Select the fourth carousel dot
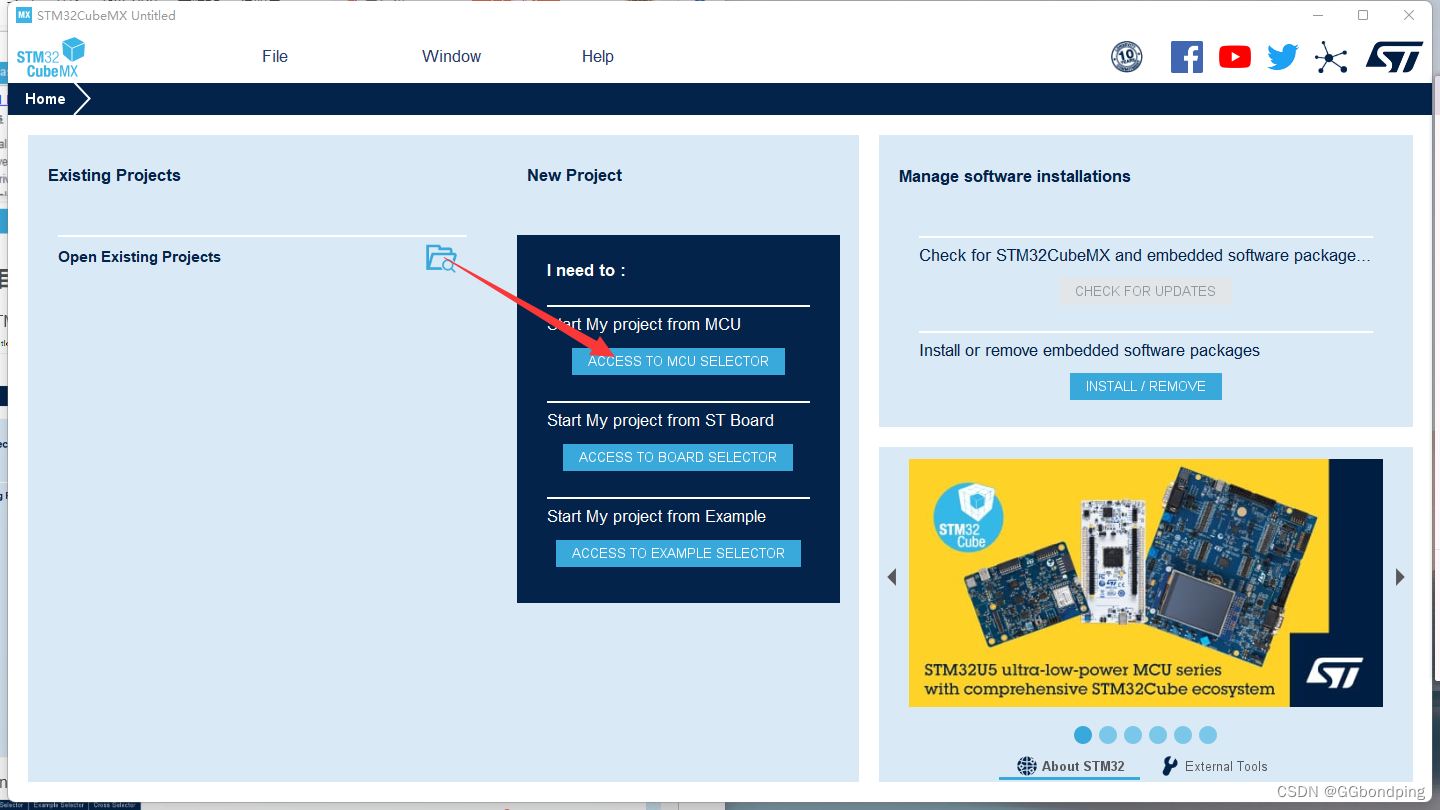 1158,735
